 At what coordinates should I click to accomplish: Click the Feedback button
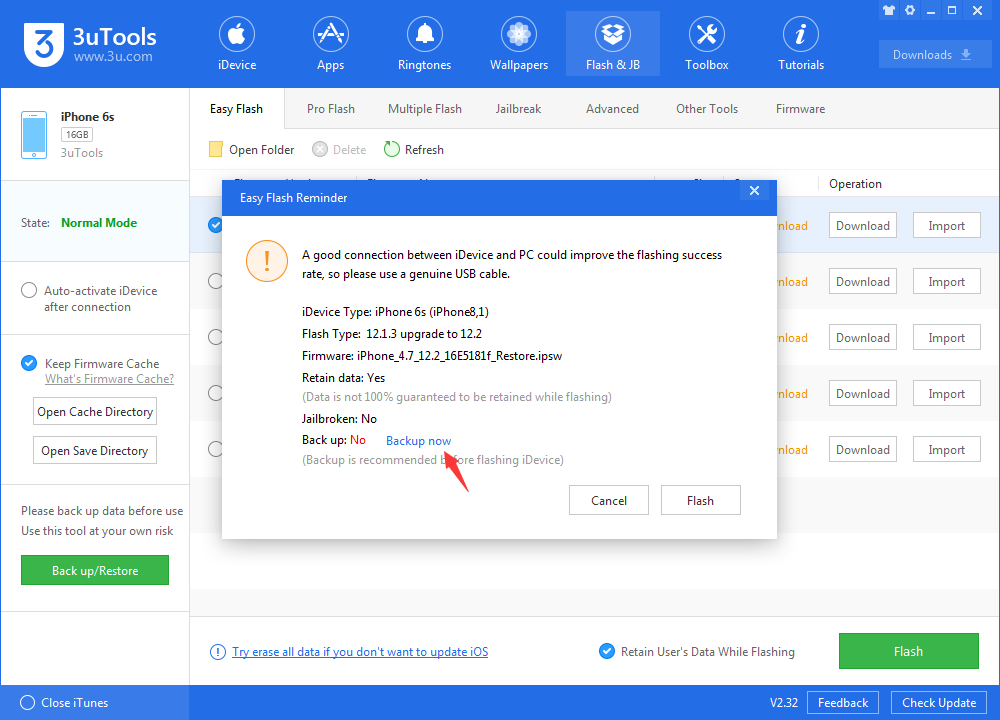click(x=842, y=703)
